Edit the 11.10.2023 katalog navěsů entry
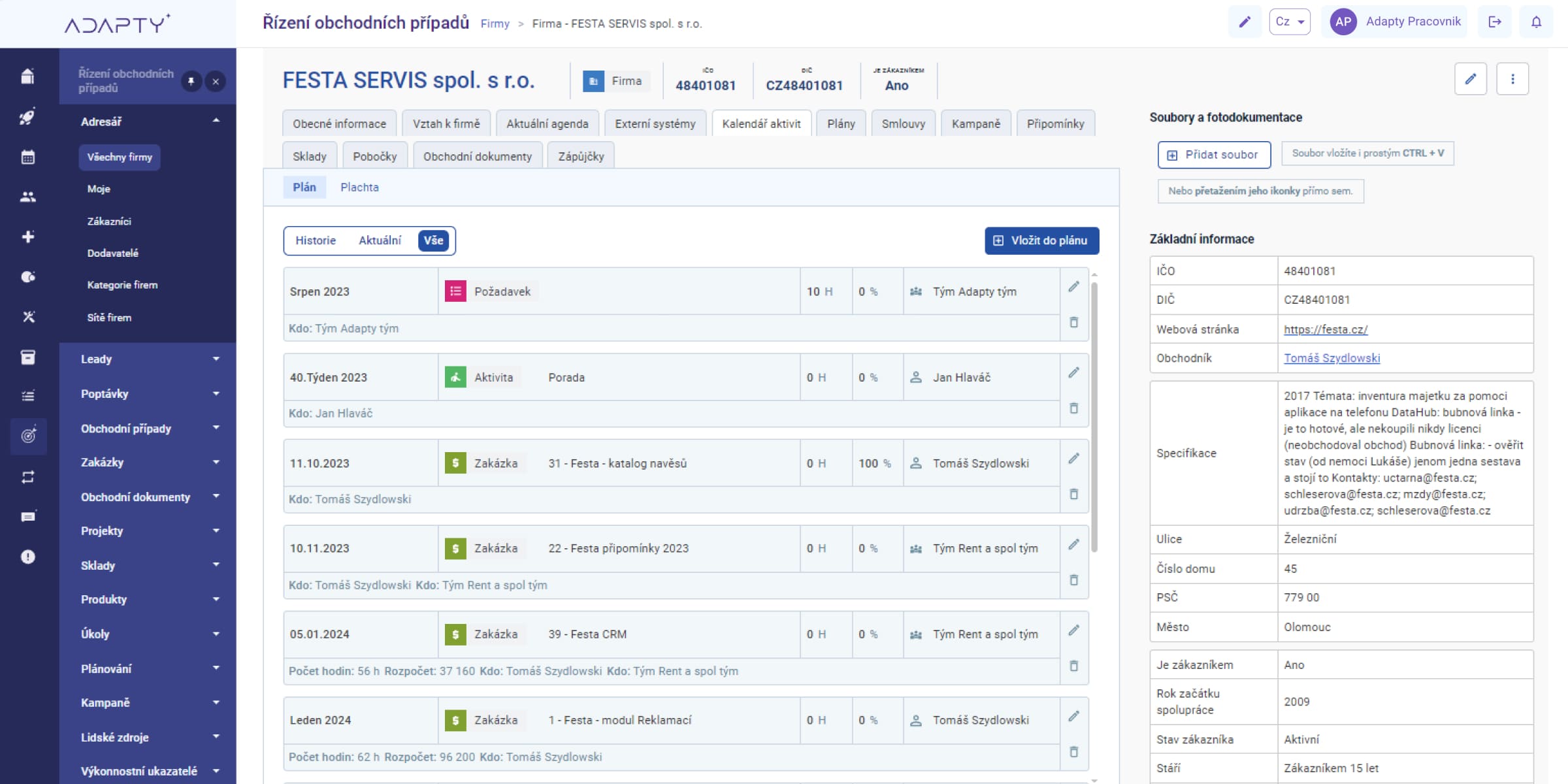Screen dimensions: 1568x784 coord(1073,459)
